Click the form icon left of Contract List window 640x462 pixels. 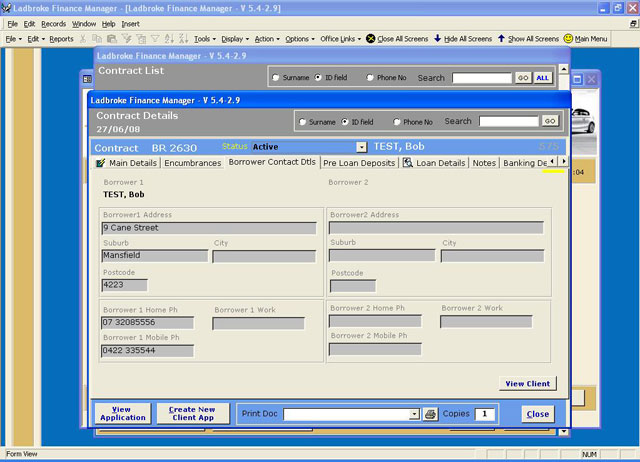[x=87, y=79]
